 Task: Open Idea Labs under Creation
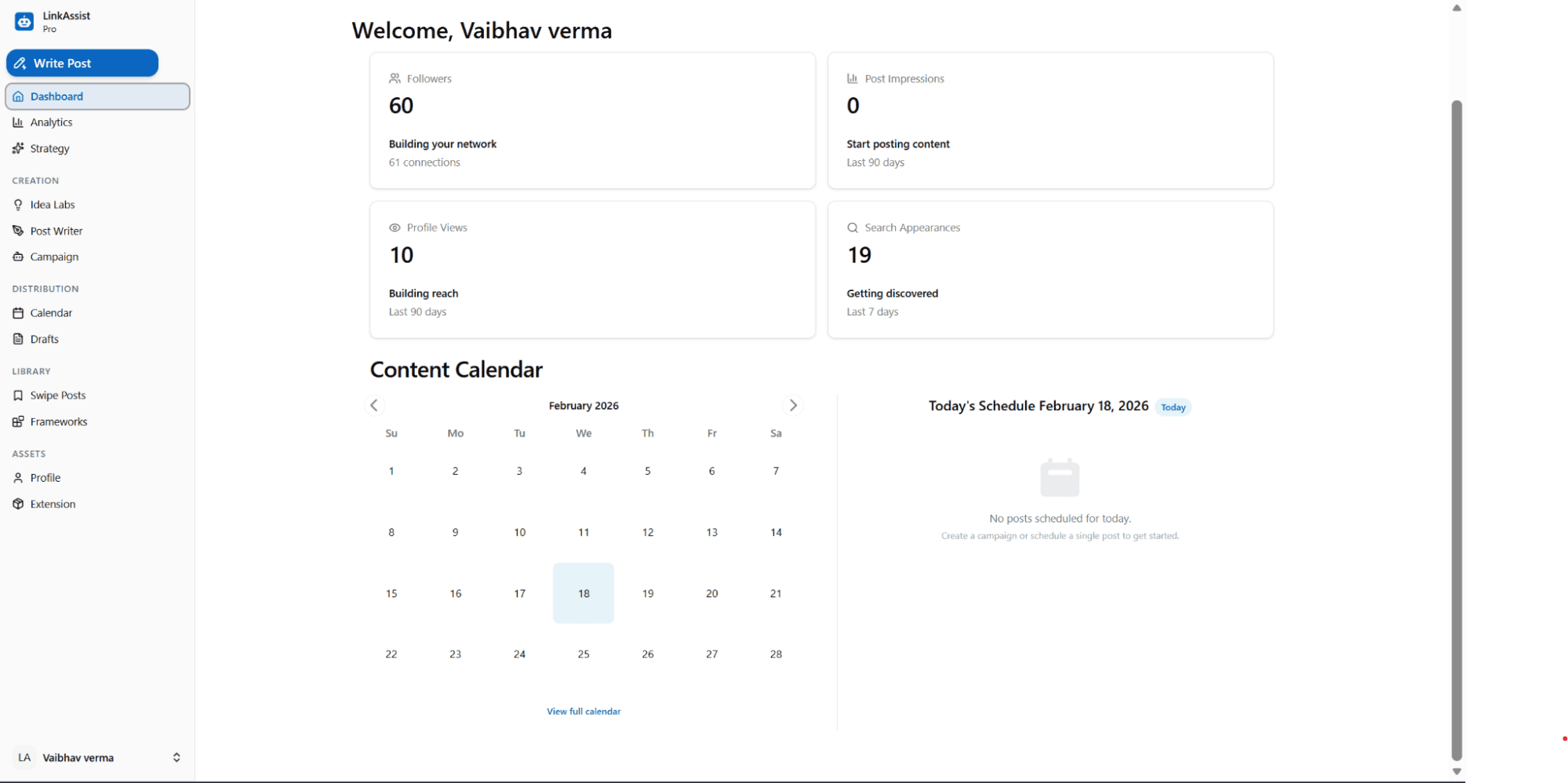click(x=52, y=204)
